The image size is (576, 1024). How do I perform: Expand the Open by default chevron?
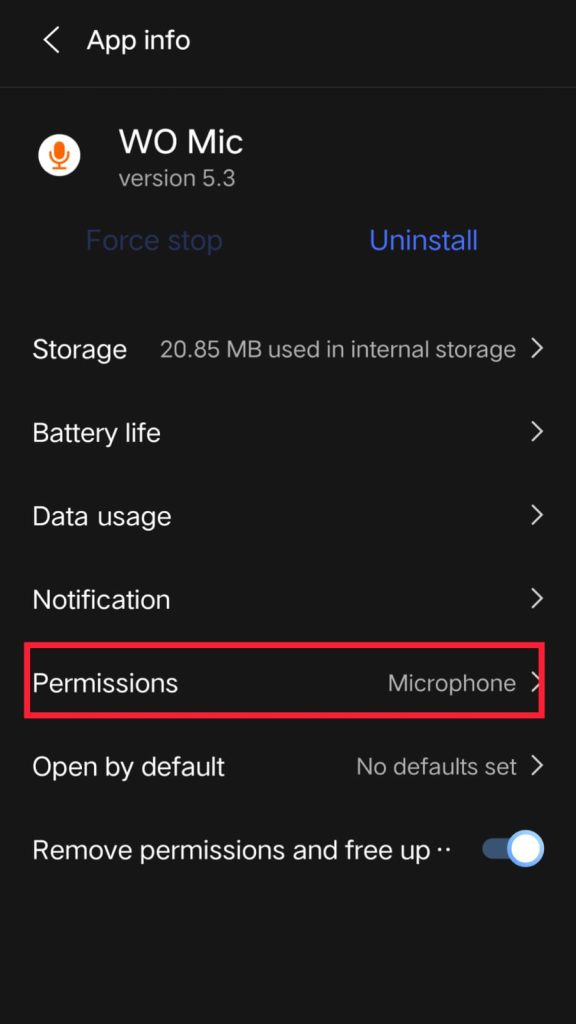tap(537, 766)
